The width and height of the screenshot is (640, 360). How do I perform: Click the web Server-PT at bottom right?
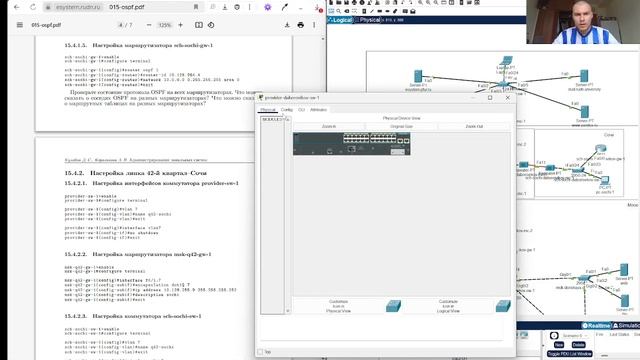(624, 270)
